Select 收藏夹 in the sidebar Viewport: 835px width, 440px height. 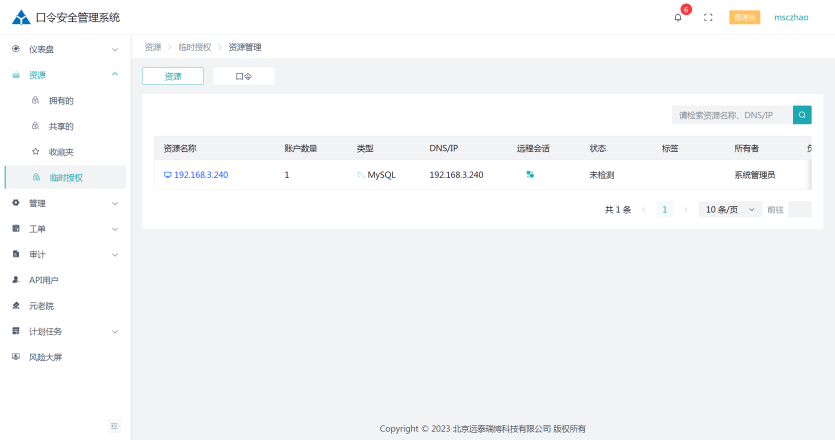tap(61, 152)
